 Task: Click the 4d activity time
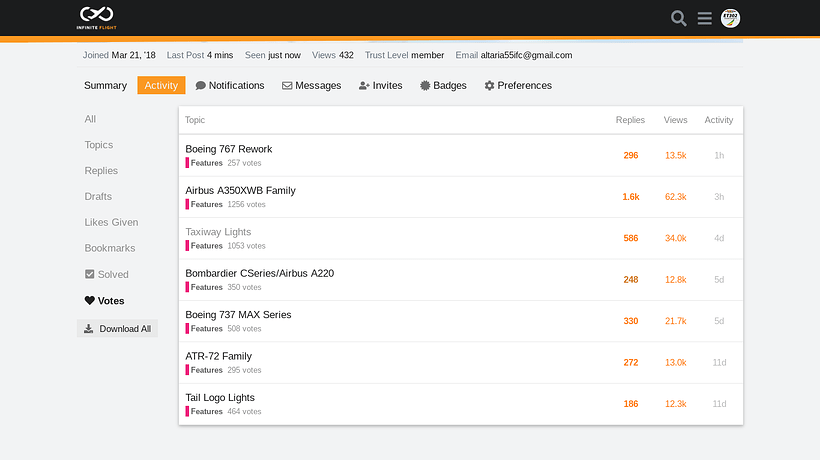719,238
